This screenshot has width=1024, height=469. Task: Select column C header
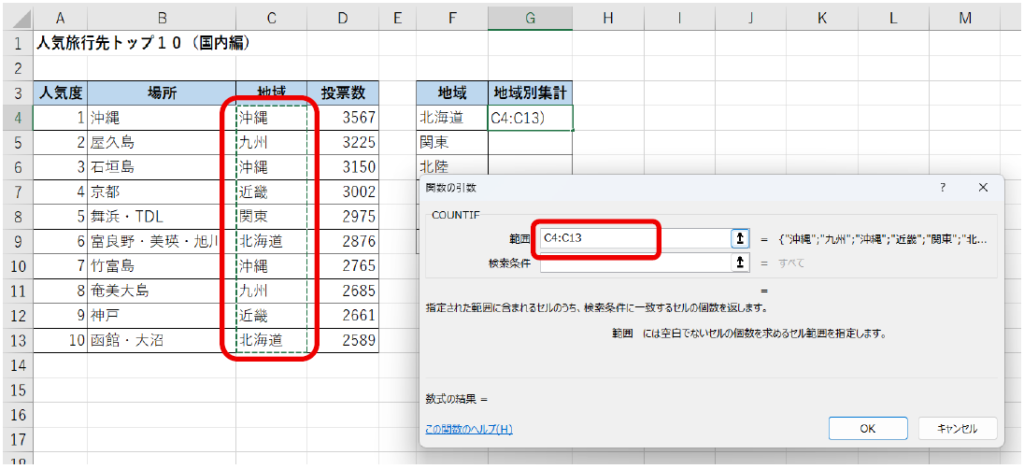tap(271, 19)
